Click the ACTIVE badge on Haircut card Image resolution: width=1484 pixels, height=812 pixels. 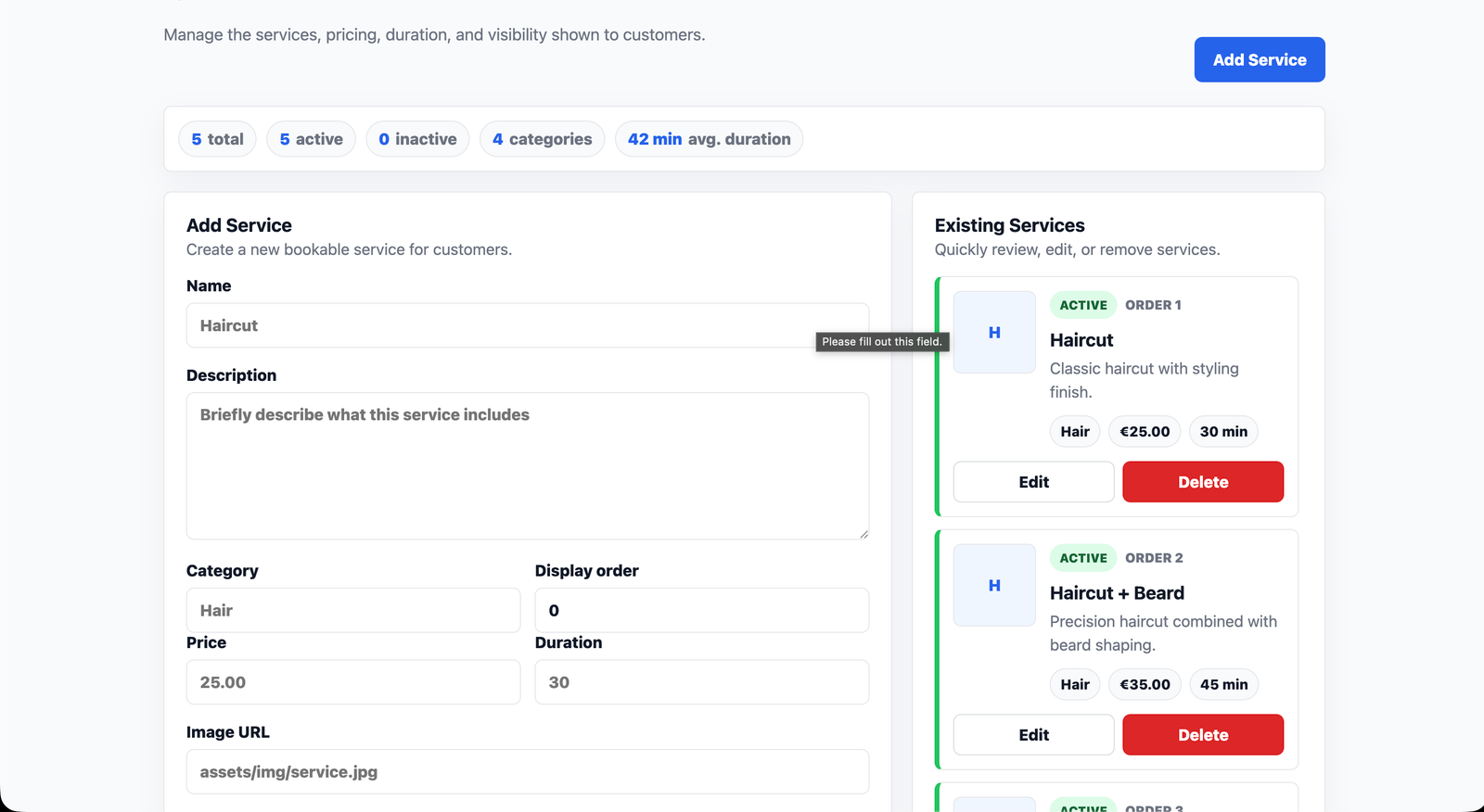[1083, 305]
